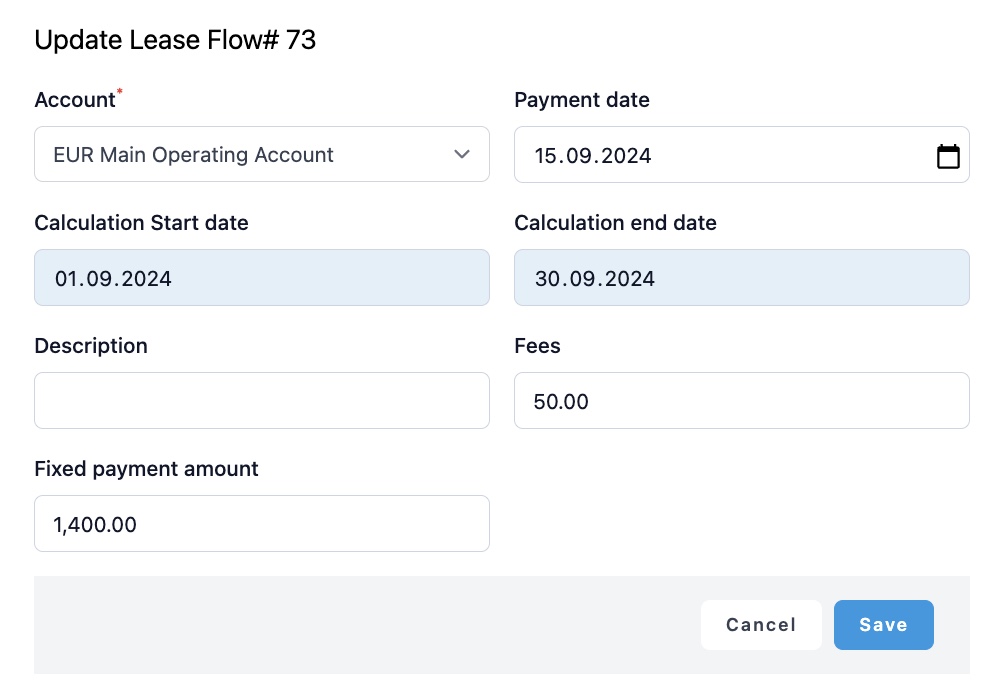The width and height of the screenshot is (996, 692).
Task: Expand the Account dropdown chevron
Action: click(x=462, y=154)
